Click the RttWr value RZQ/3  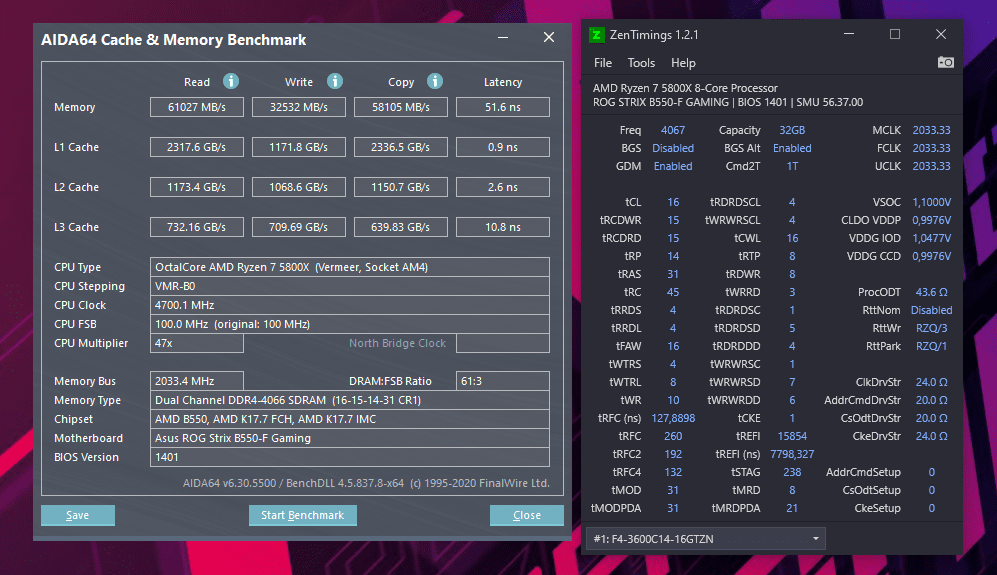(x=932, y=328)
